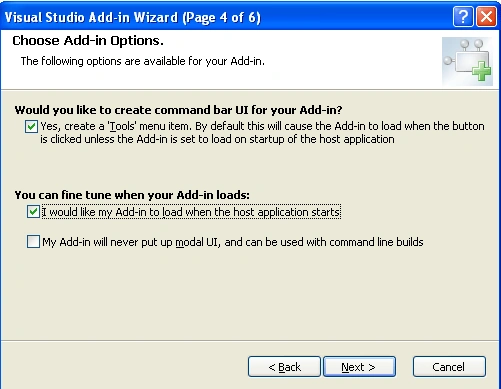Screen dimensions: 501x389
Task: Cancel the Add-in Wizard
Action: 449,367
